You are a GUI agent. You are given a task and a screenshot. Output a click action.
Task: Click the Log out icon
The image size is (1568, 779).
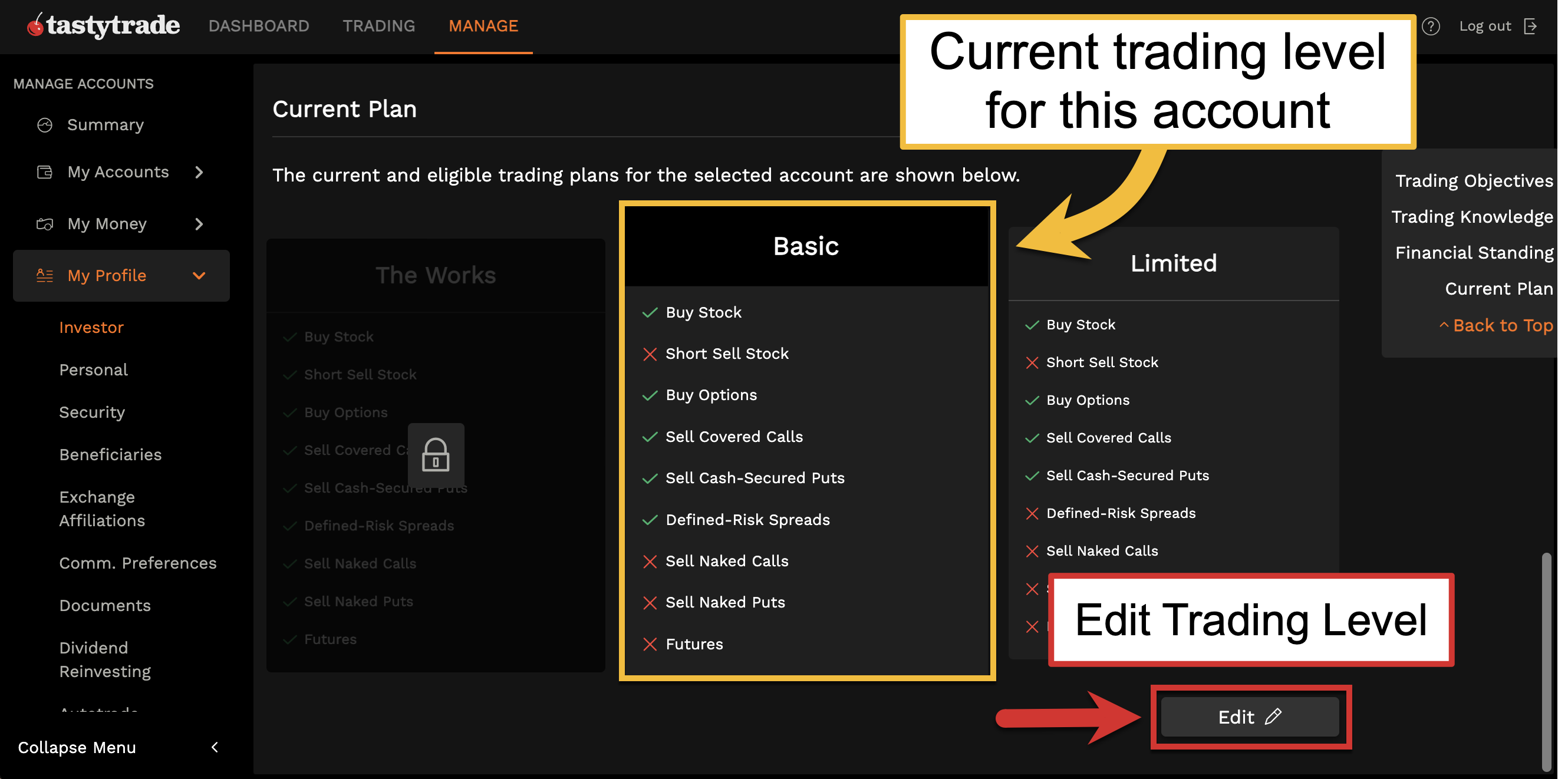point(1531,25)
